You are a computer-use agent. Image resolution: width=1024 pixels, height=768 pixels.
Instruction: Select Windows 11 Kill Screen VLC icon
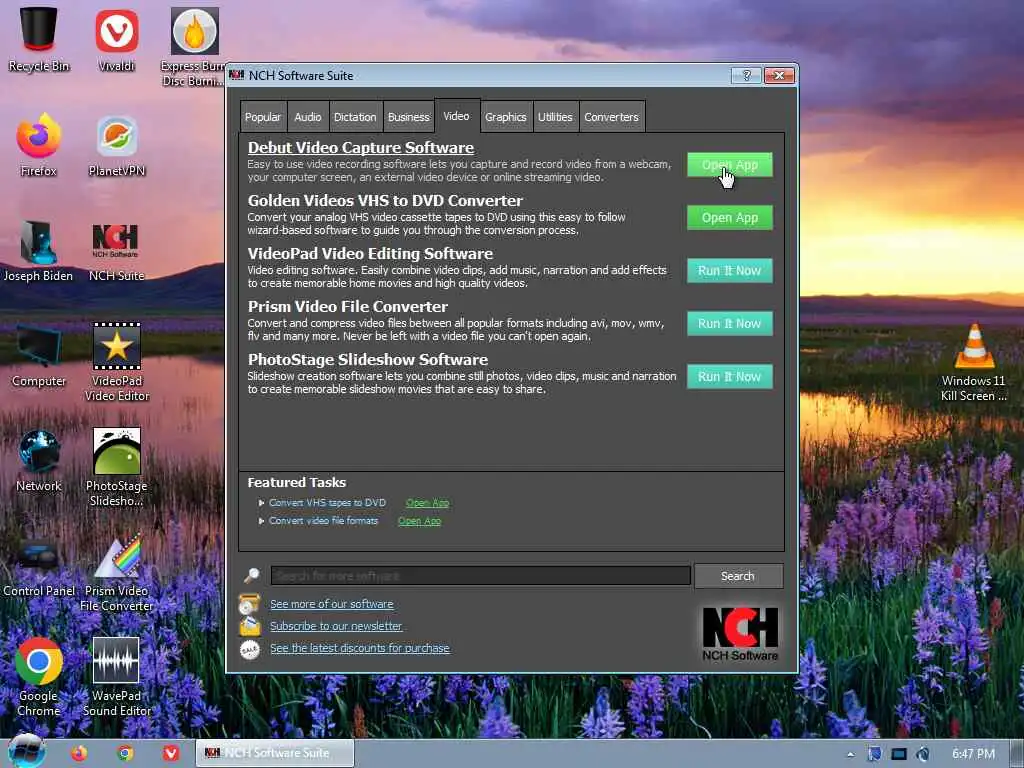974,362
